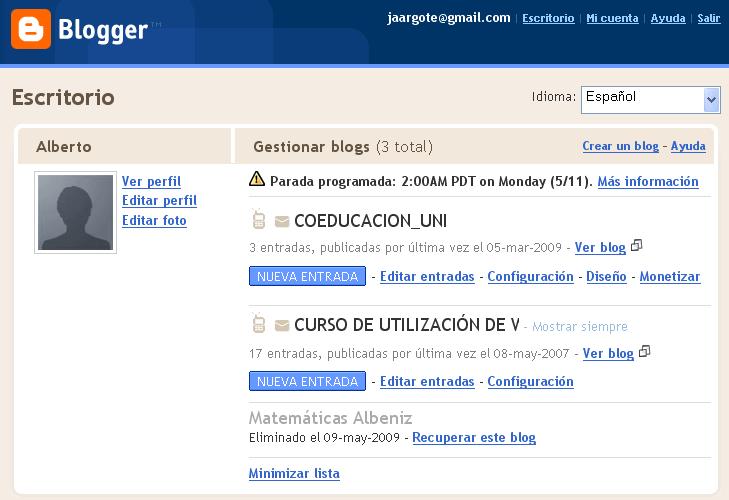729x500 pixels.
Task: Click the Blogger wordmark text
Action: tap(103, 31)
